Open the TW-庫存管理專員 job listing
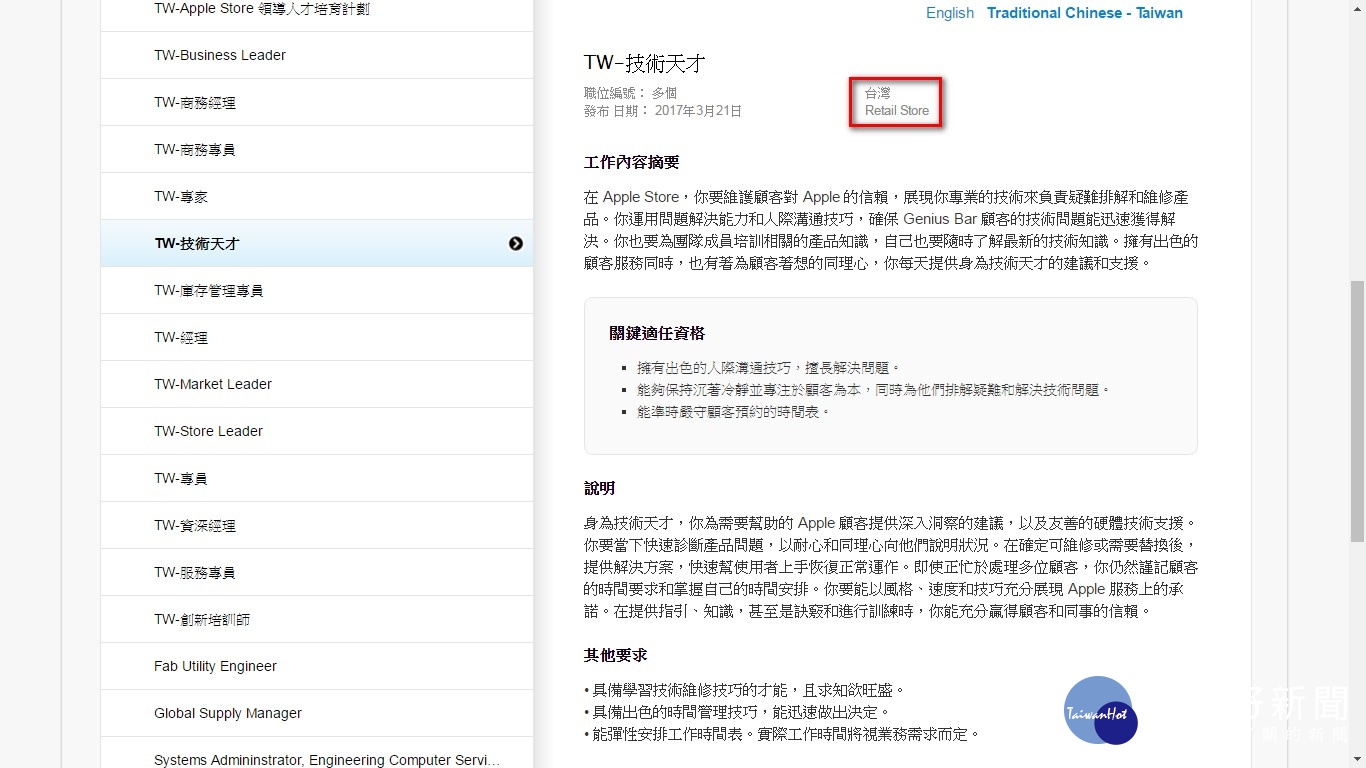Screen dimensions: 1366x768 (316, 290)
